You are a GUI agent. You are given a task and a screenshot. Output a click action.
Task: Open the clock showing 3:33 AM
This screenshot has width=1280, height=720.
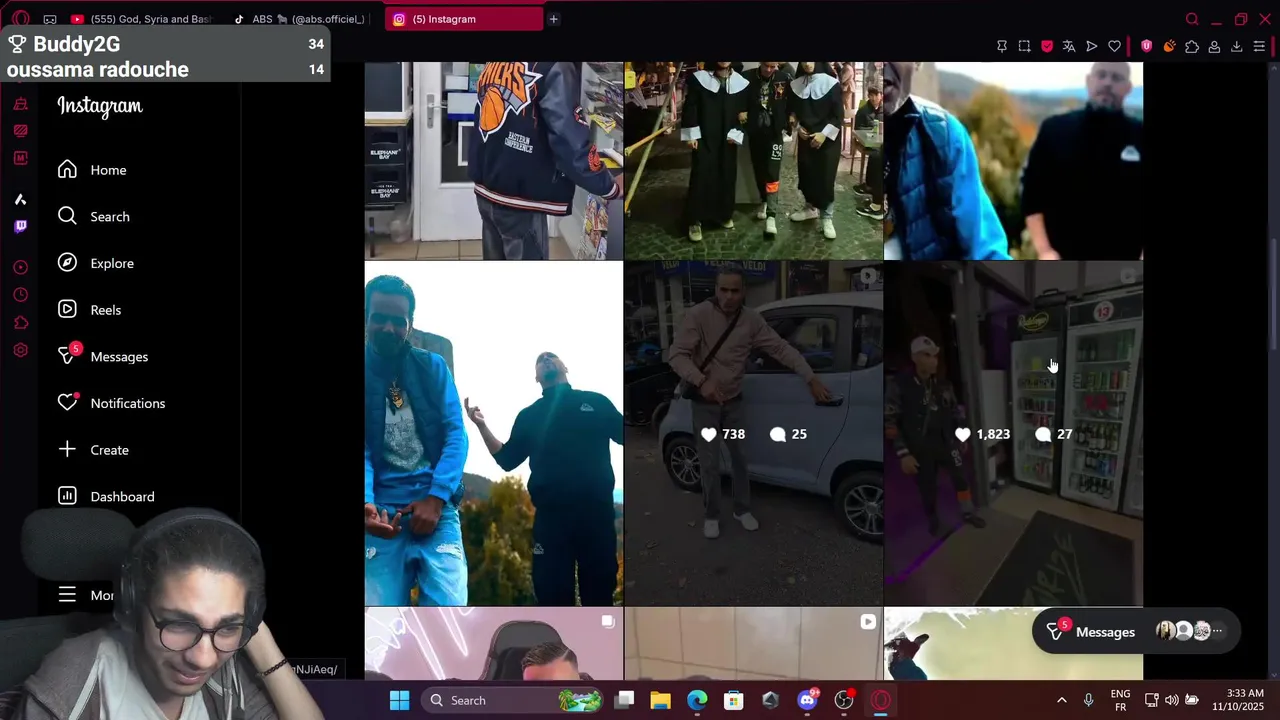[x=1238, y=700]
